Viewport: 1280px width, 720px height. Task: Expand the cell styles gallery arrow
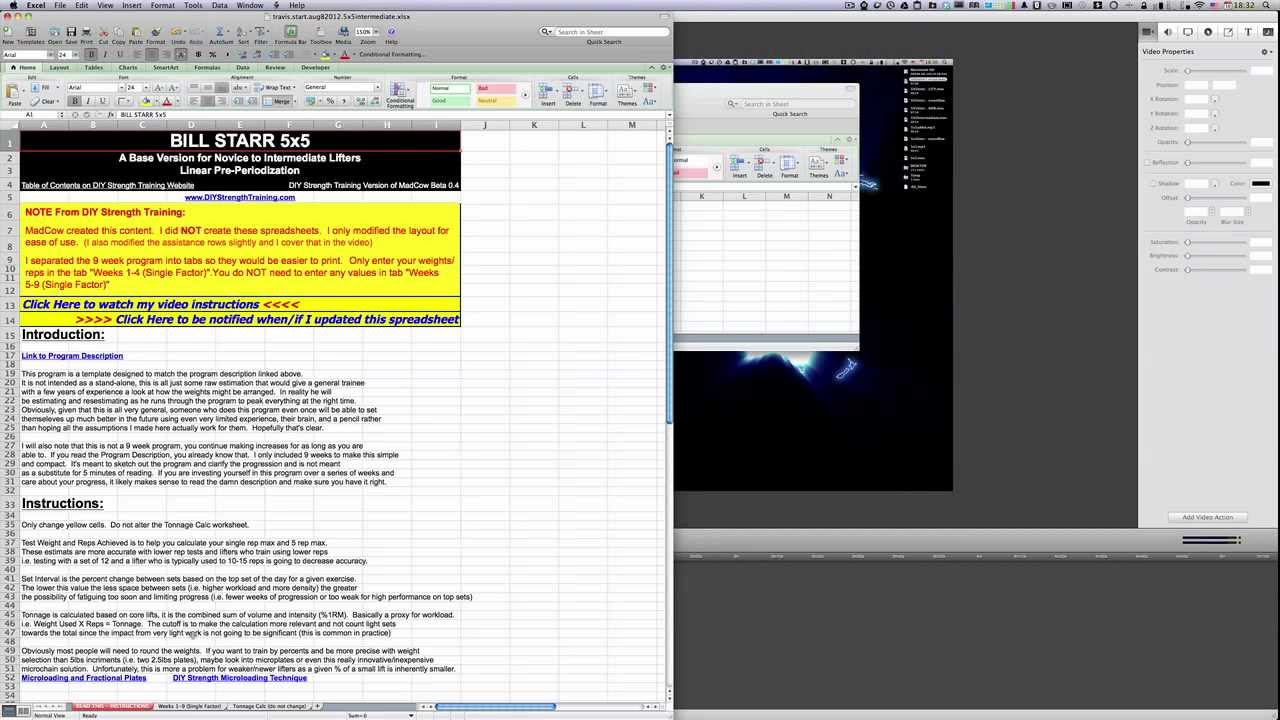pyautogui.click(x=525, y=95)
